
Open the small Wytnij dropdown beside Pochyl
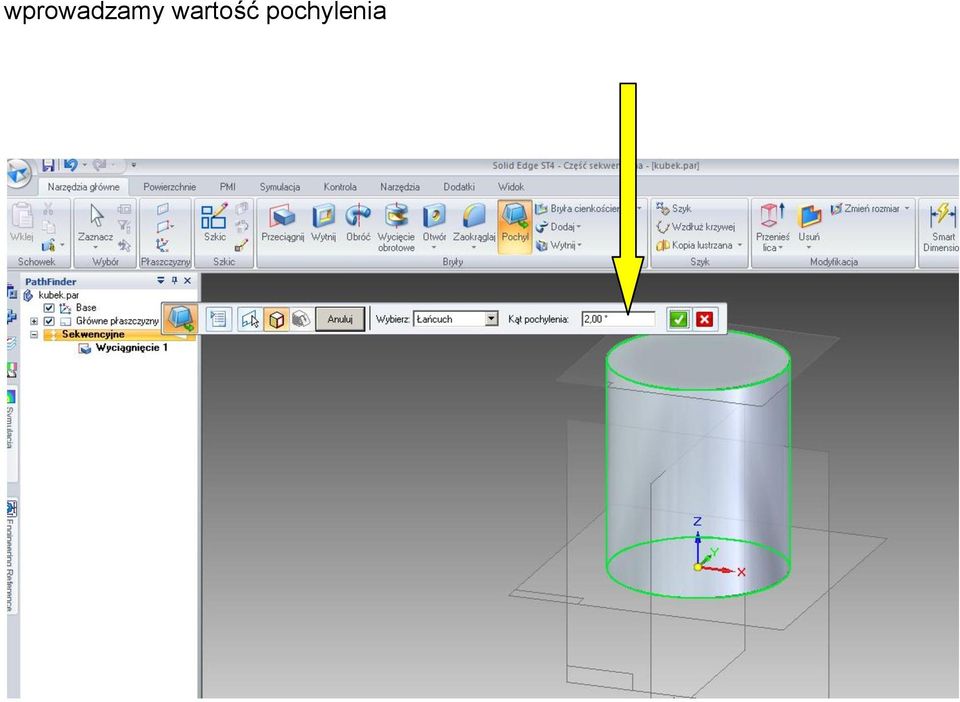[558, 245]
